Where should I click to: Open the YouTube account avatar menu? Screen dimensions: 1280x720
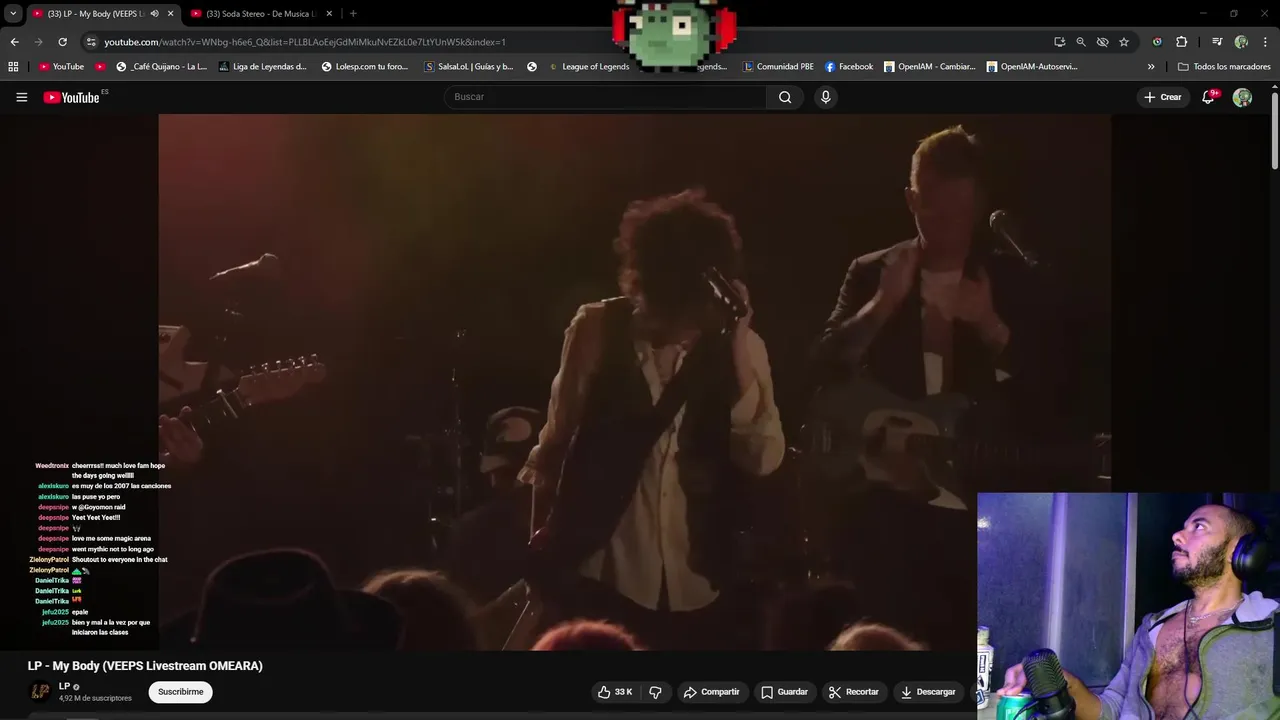click(1242, 97)
